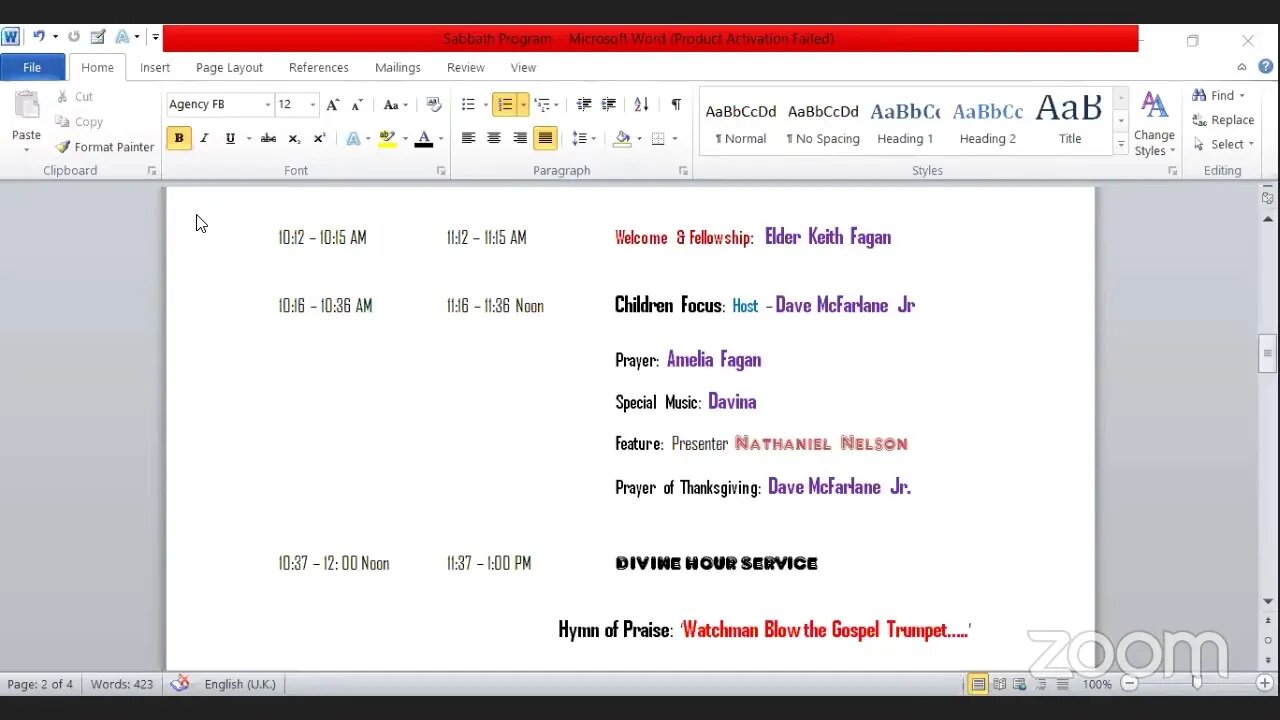Open the font name dropdown

267,105
